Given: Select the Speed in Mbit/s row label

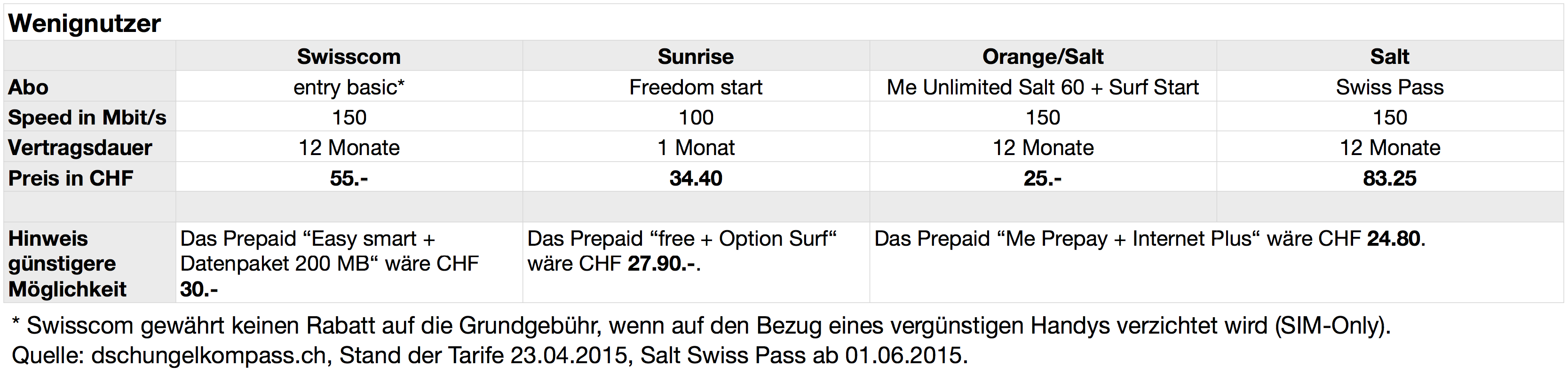Looking at the screenshot, I should (89, 117).
